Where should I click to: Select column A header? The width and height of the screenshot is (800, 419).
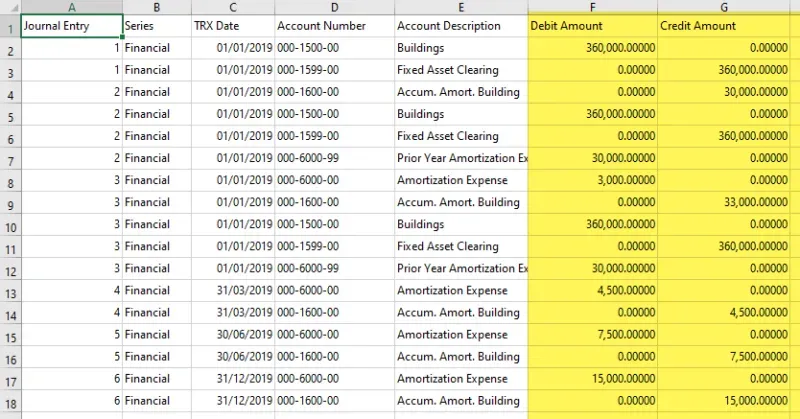[71, 7]
